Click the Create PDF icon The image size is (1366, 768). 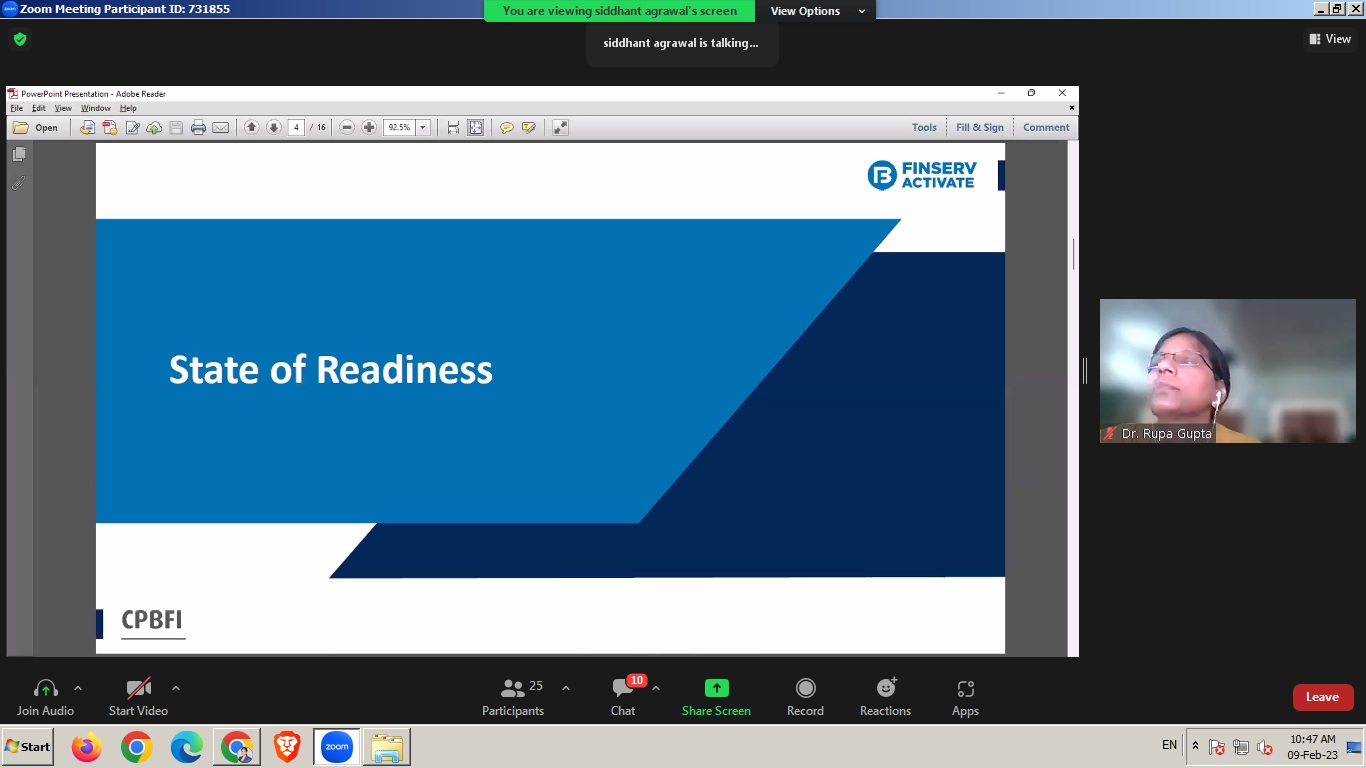(x=110, y=127)
